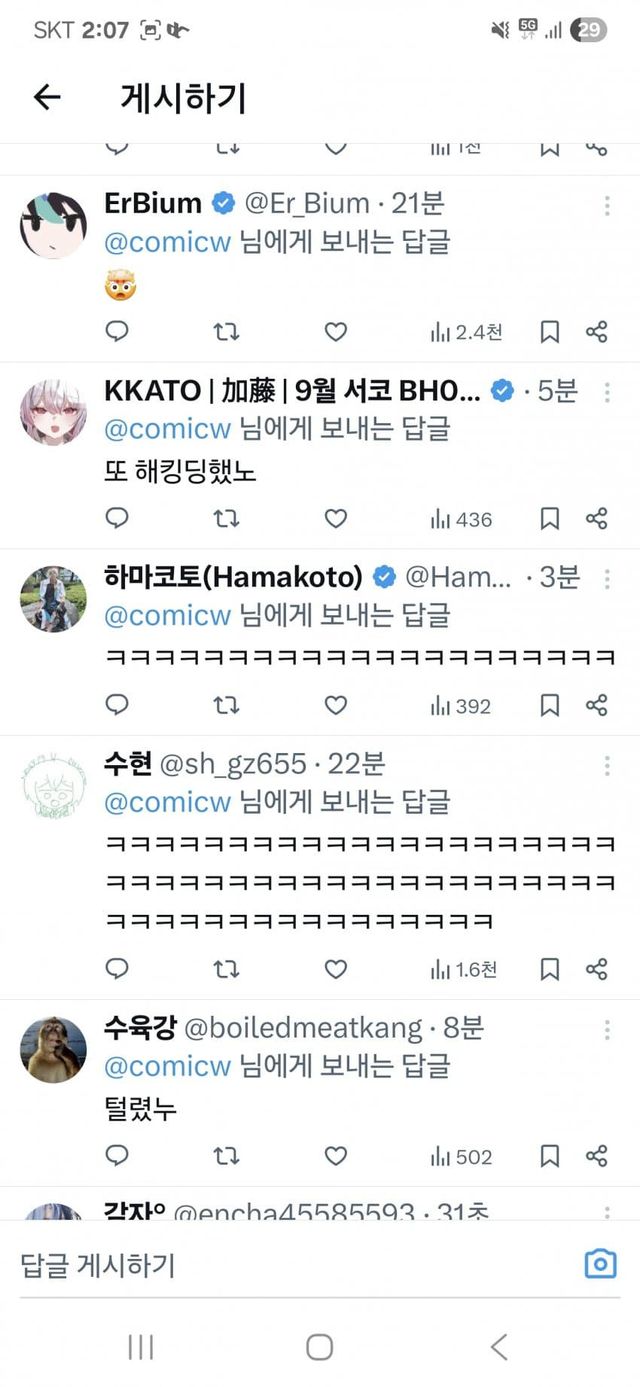This screenshot has height=1387, width=640.
Task: Bookmark KKATO's reply
Action: pyautogui.click(x=549, y=519)
